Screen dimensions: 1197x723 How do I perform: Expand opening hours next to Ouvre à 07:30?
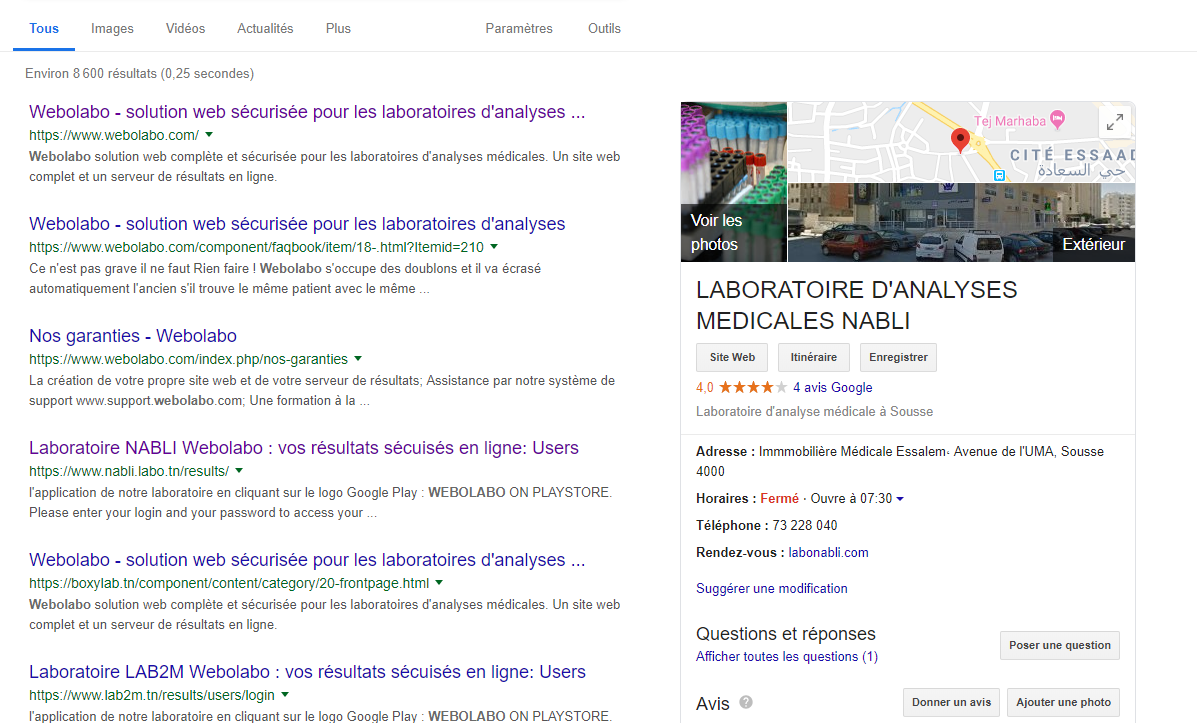900,499
